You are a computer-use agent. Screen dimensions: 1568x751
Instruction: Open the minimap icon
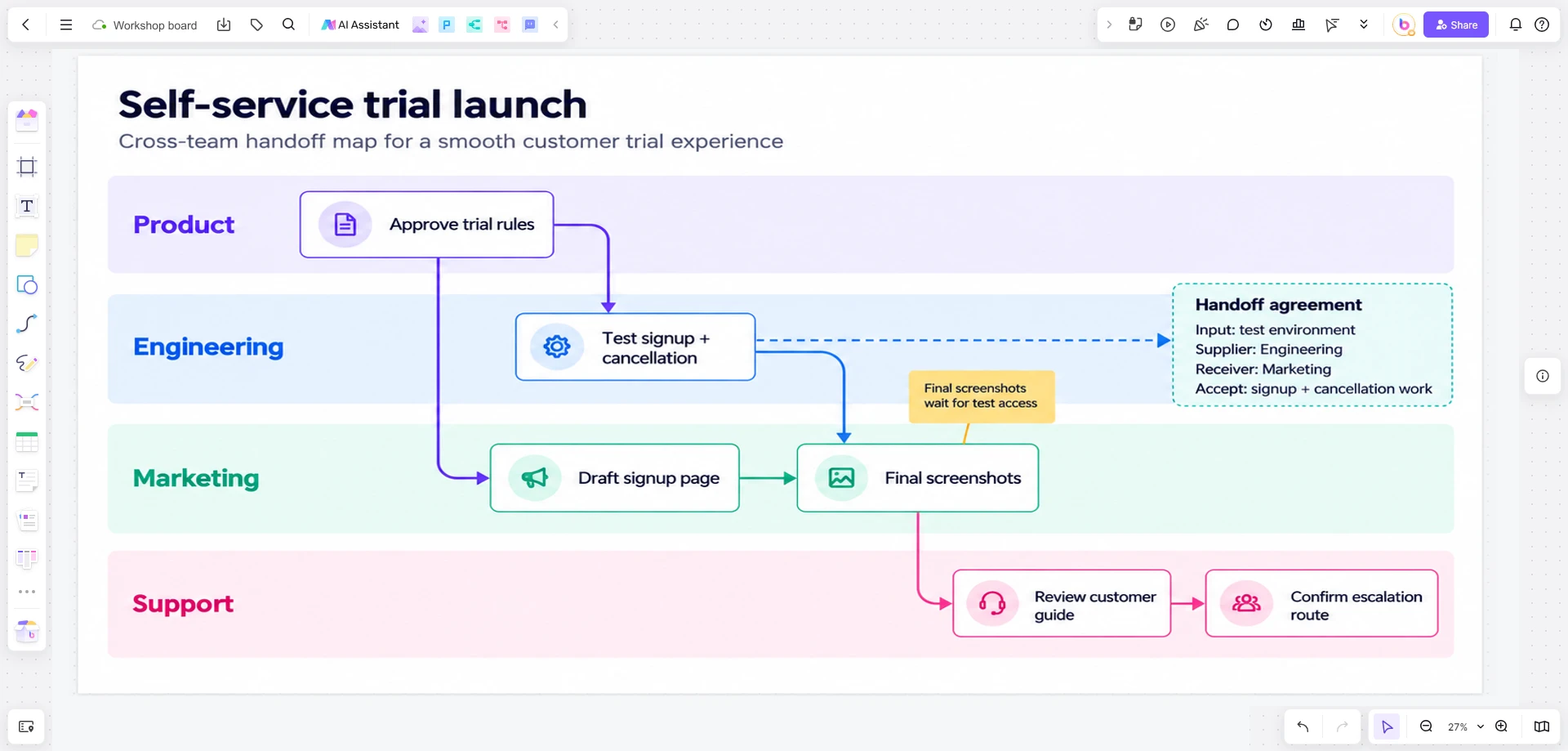pos(1541,726)
